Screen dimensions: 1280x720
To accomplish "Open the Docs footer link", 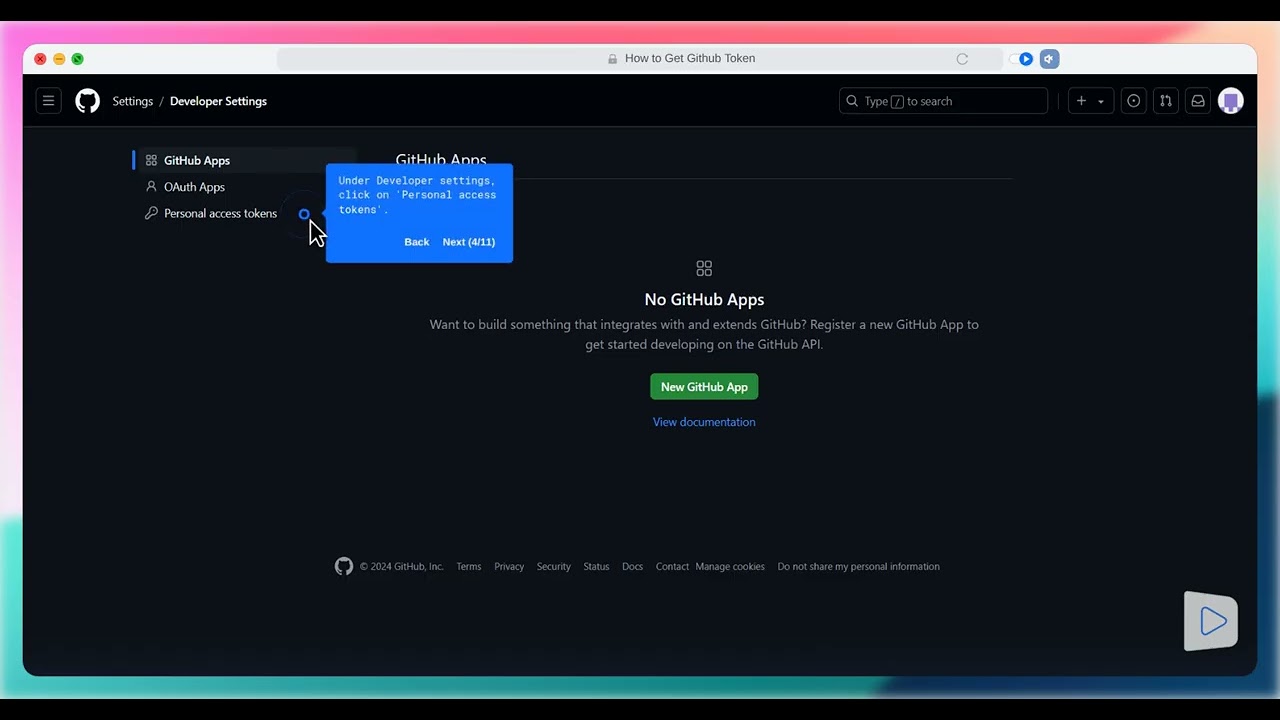I will (x=632, y=567).
